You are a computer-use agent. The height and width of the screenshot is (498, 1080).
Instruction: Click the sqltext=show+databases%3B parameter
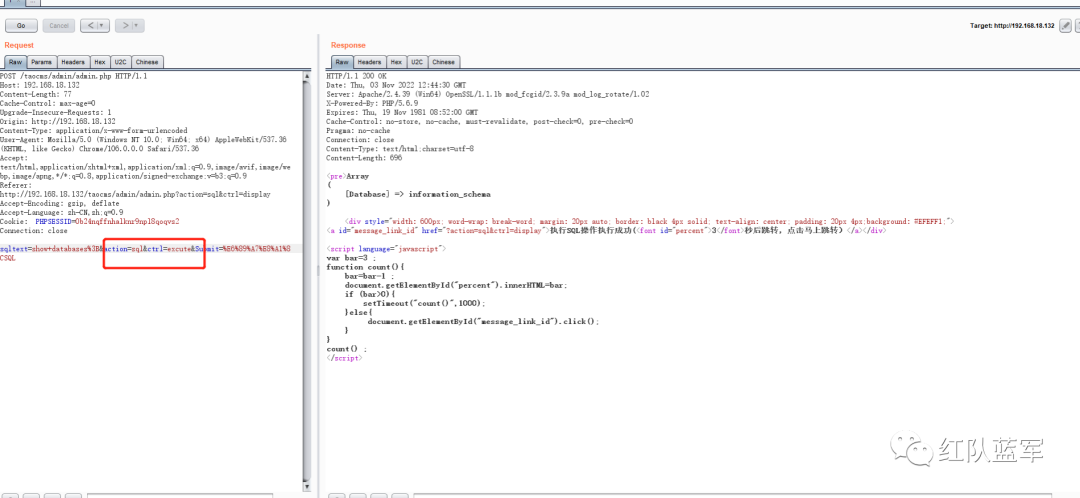(x=50, y=248)
